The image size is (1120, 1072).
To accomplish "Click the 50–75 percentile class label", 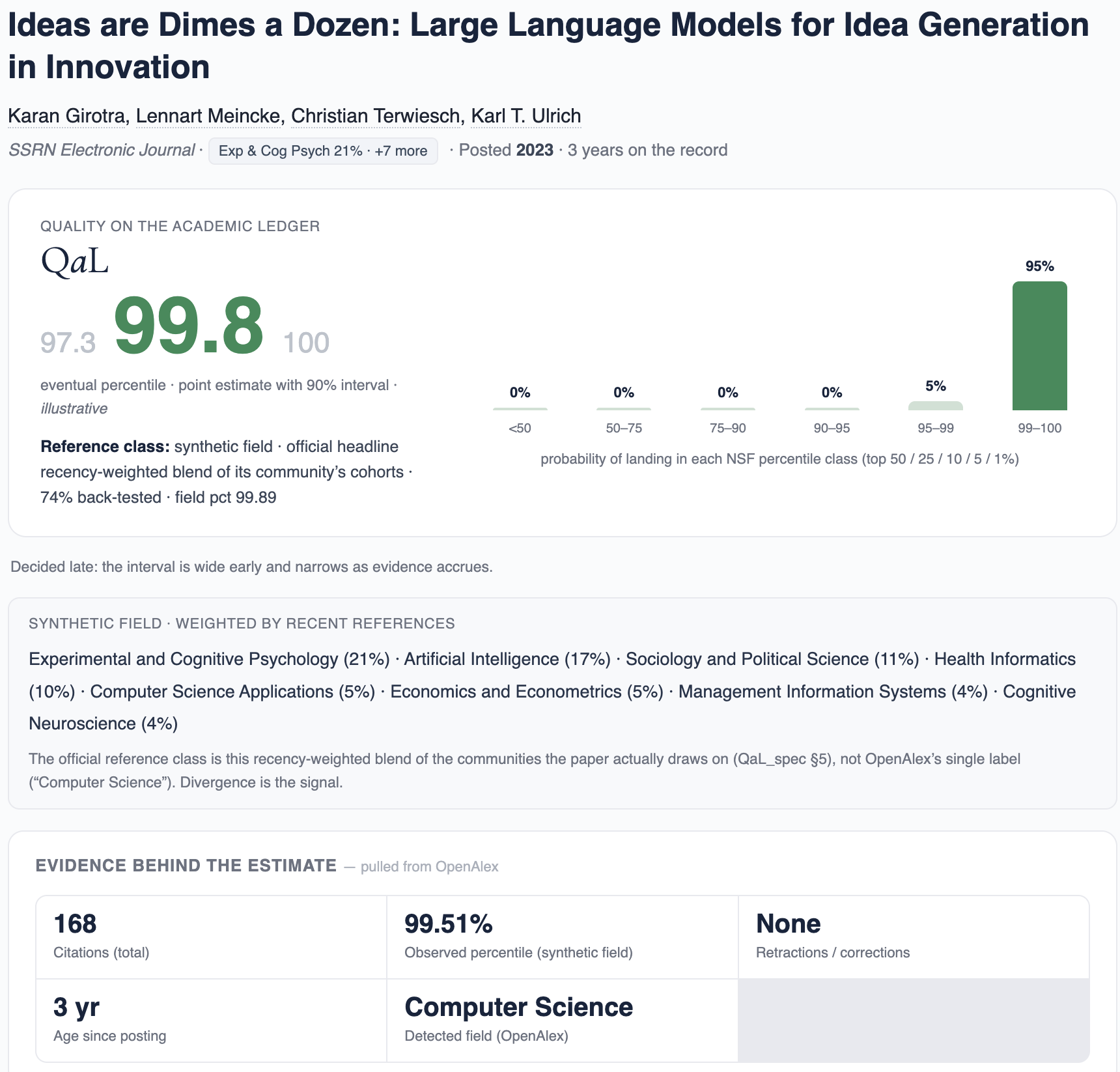I will [624, 428].
